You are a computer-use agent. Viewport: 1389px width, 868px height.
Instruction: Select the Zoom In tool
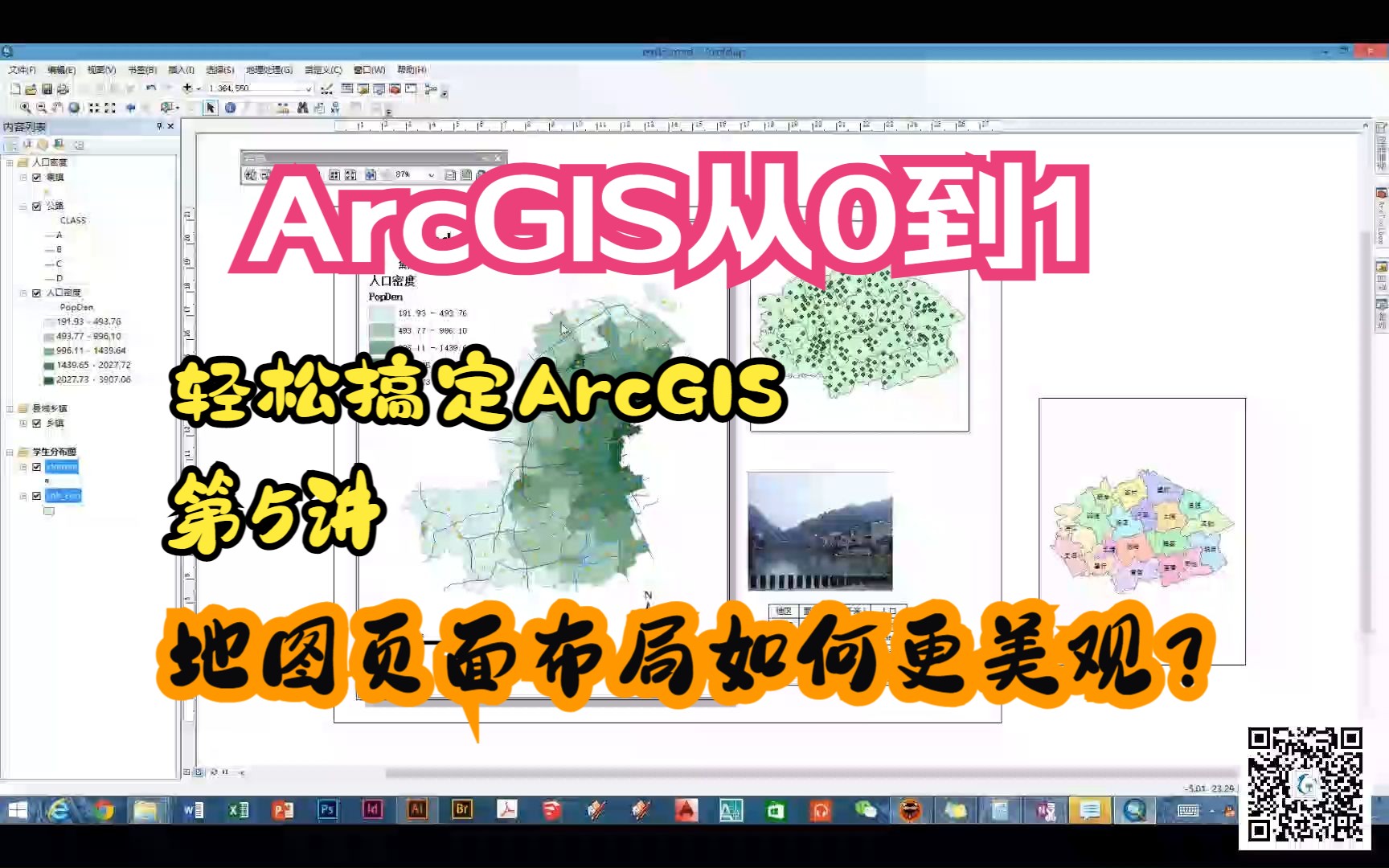pyautogui.click(x=25, y=108)
